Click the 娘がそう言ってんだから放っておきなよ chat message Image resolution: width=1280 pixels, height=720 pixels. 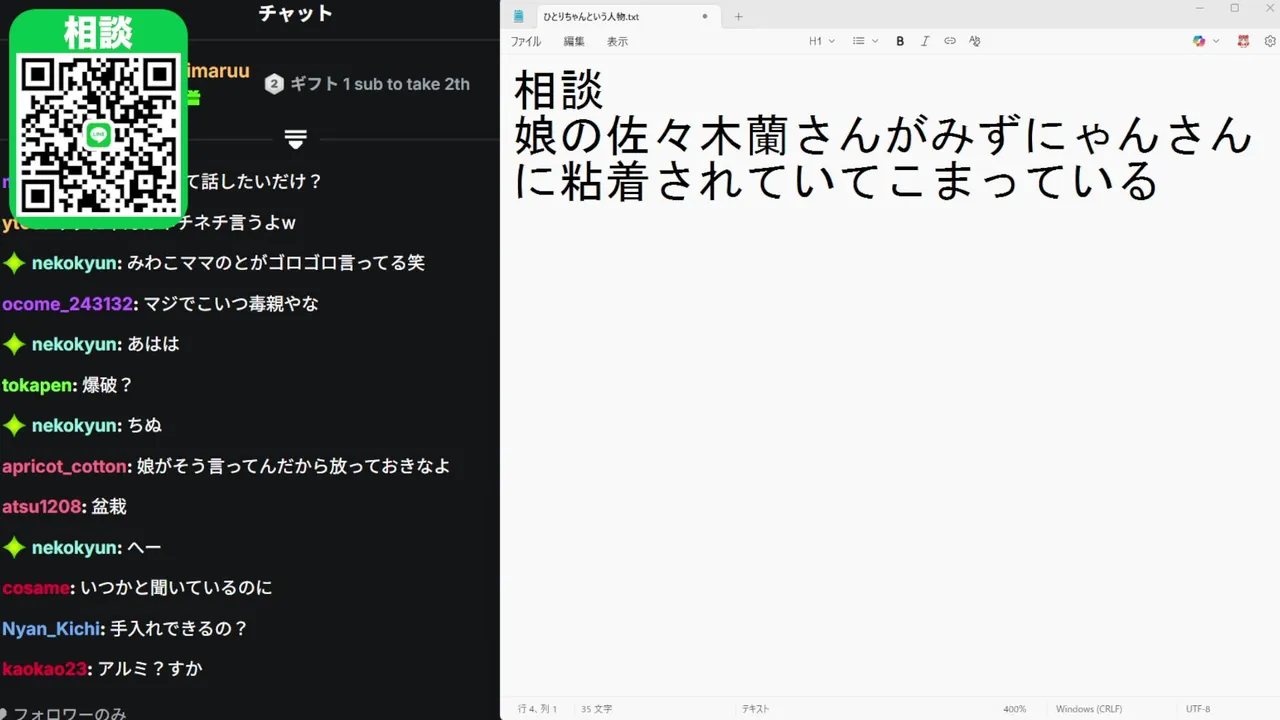294,466
